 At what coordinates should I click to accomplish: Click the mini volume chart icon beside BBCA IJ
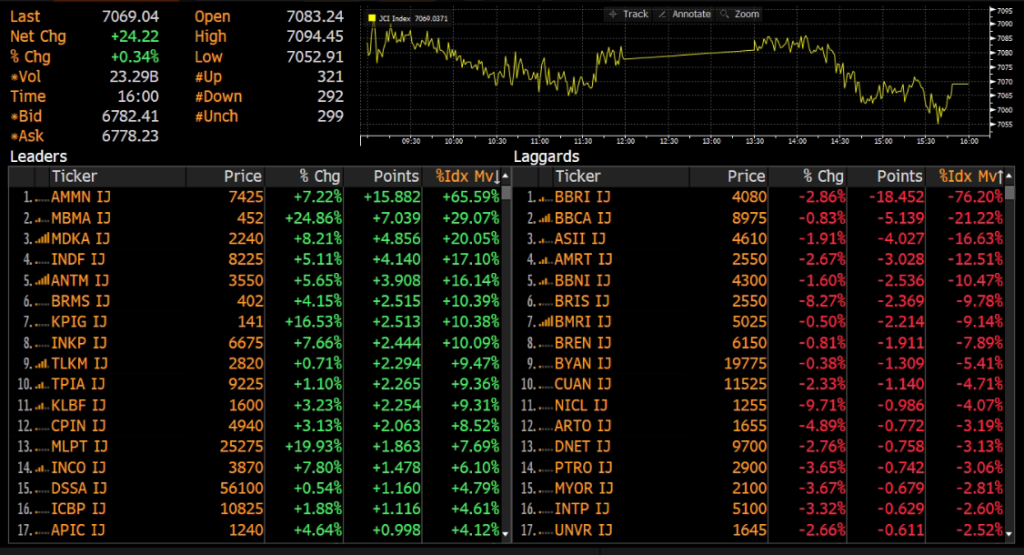[545, 218]
